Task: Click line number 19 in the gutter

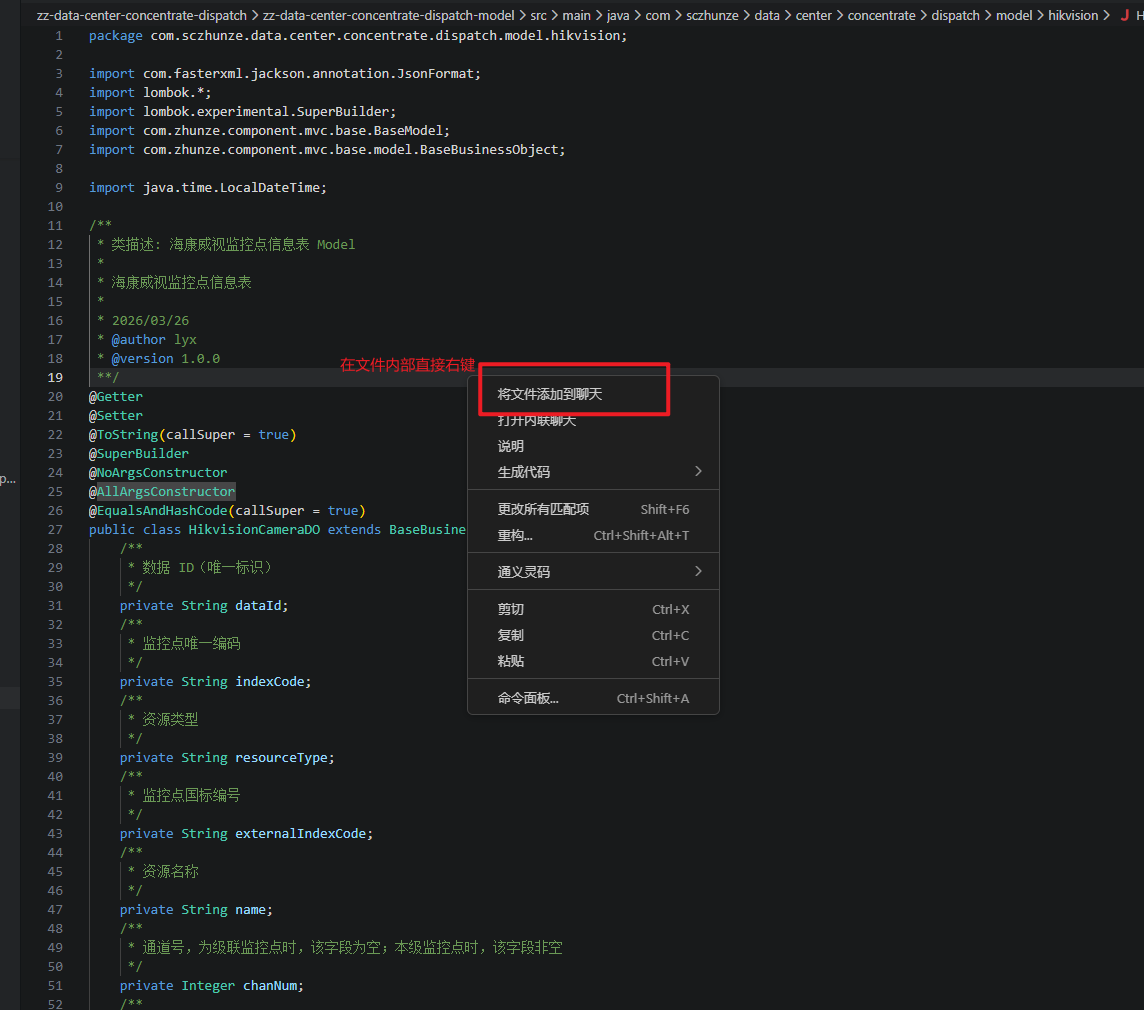Action: tap(55, 377)
